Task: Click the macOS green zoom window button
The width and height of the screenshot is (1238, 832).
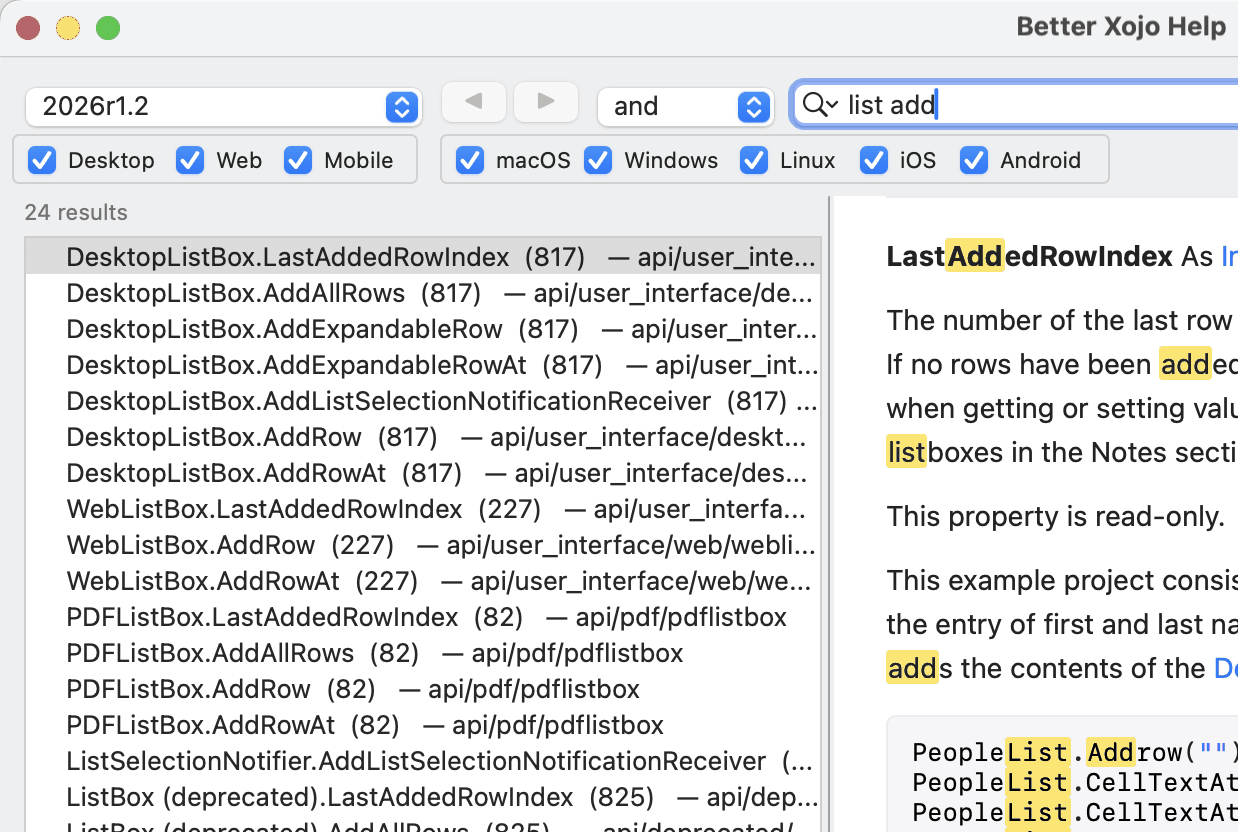Action: (108, 28)
